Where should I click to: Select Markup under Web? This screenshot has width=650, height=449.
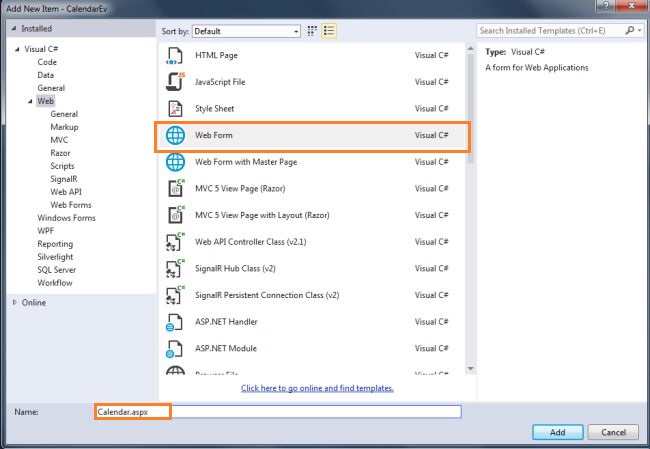[64, 127]
